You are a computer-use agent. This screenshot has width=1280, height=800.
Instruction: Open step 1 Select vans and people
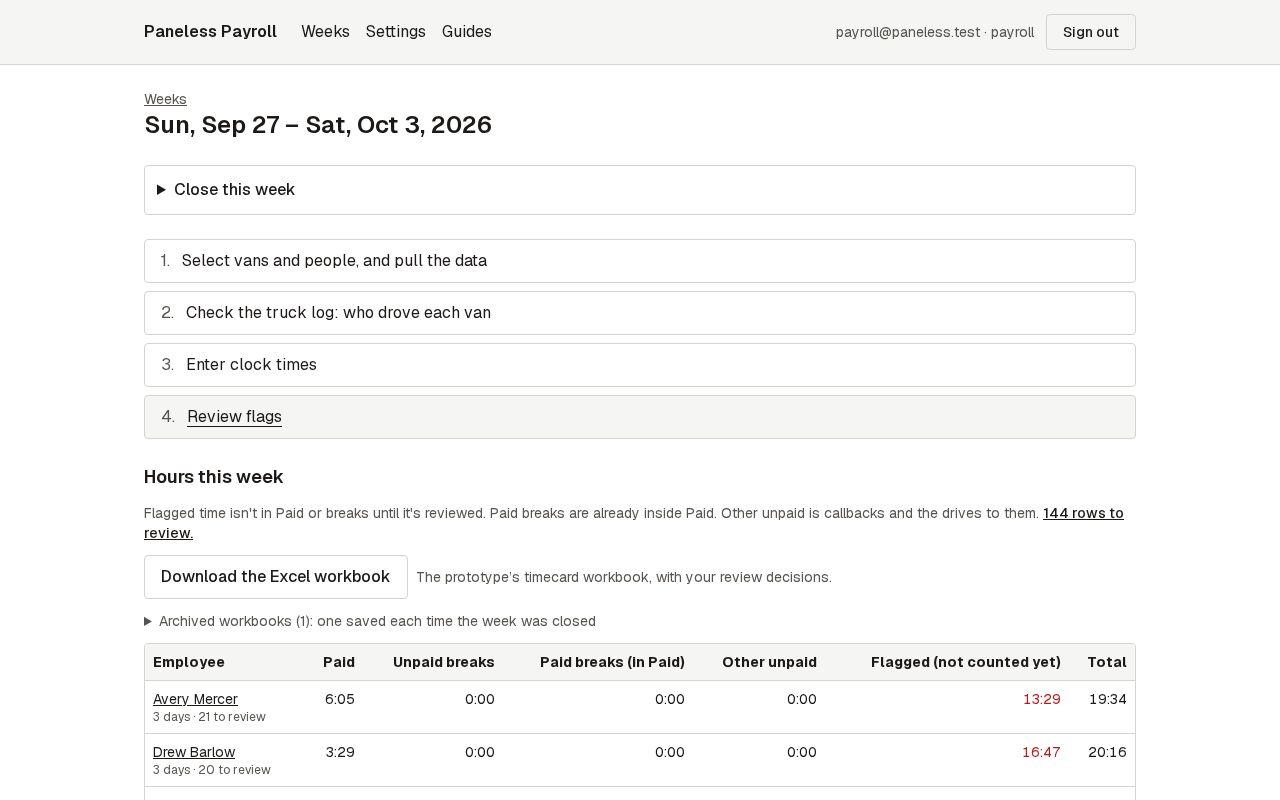[x=640, y=261]
